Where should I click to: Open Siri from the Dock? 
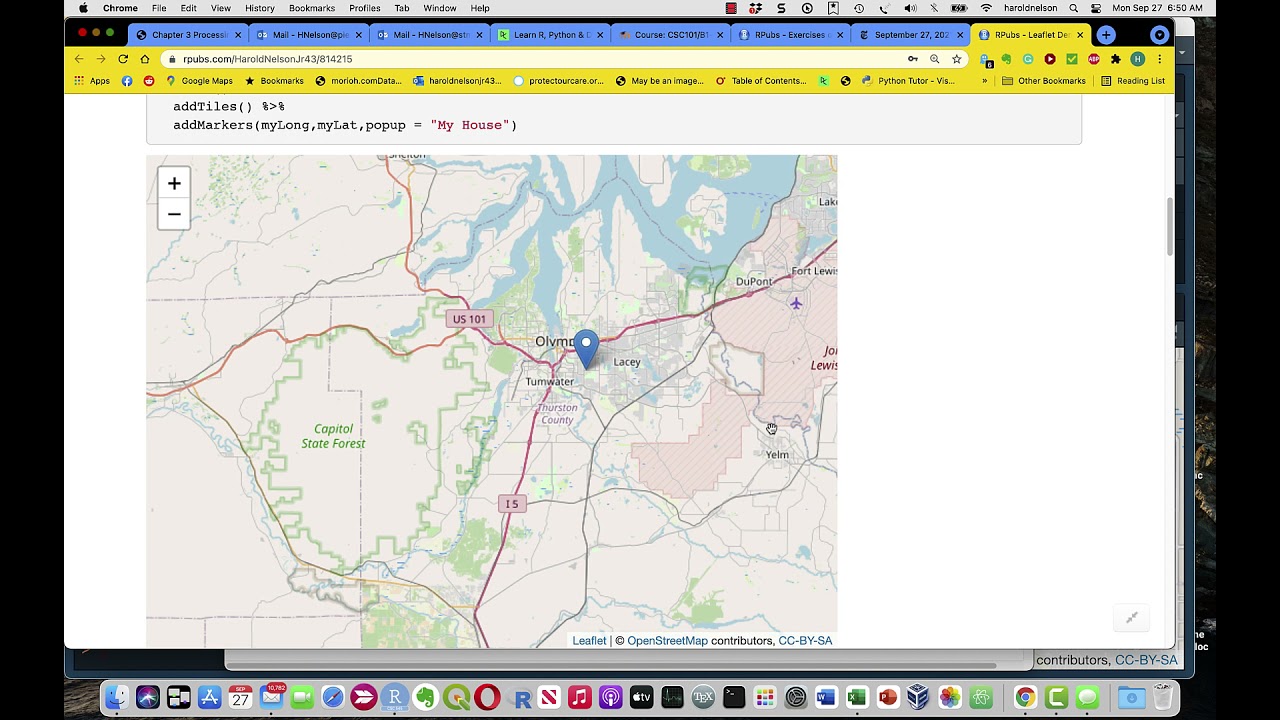[148, 697]
